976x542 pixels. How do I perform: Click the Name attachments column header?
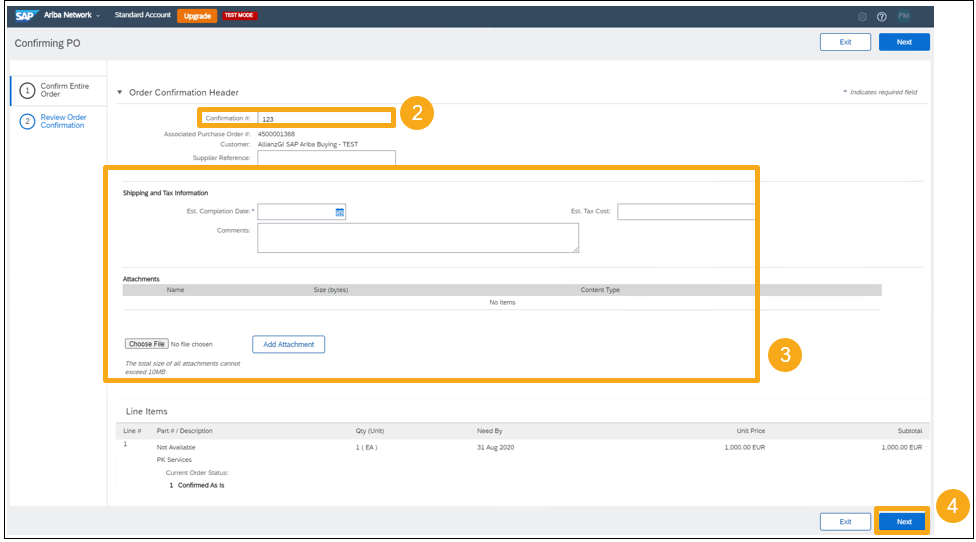(x=175, y=290)
